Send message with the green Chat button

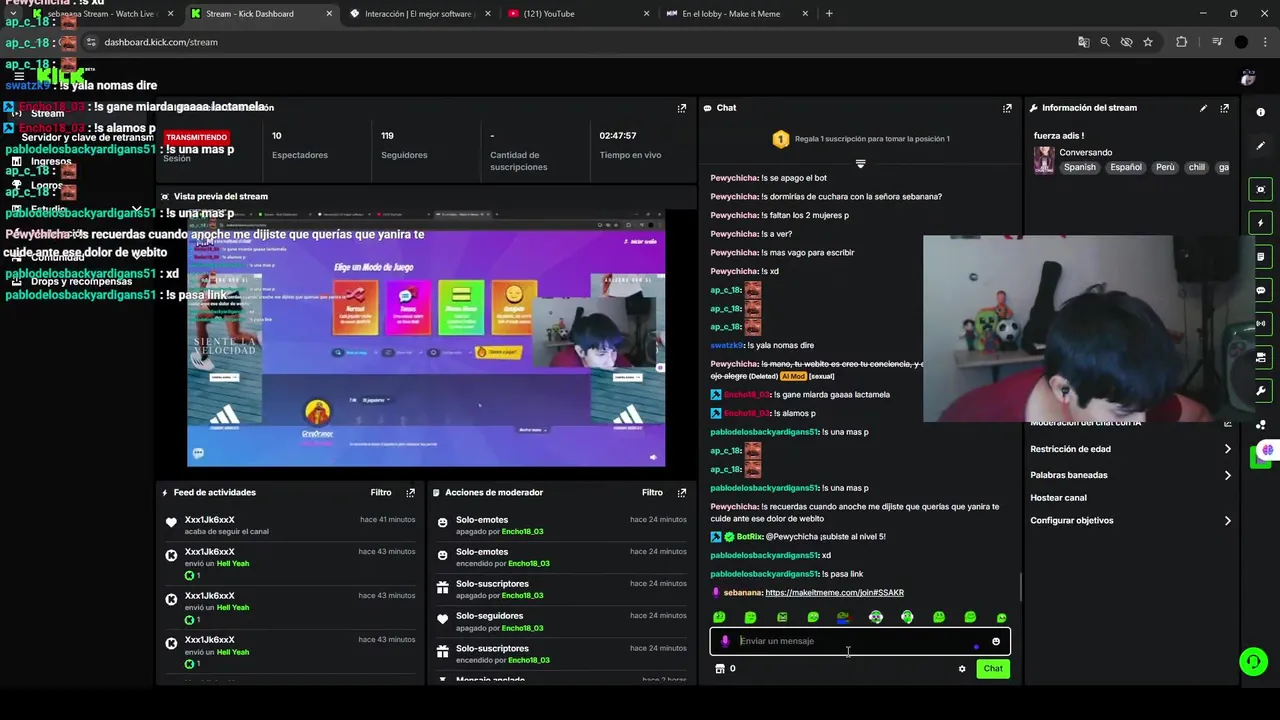coord(993,669)
